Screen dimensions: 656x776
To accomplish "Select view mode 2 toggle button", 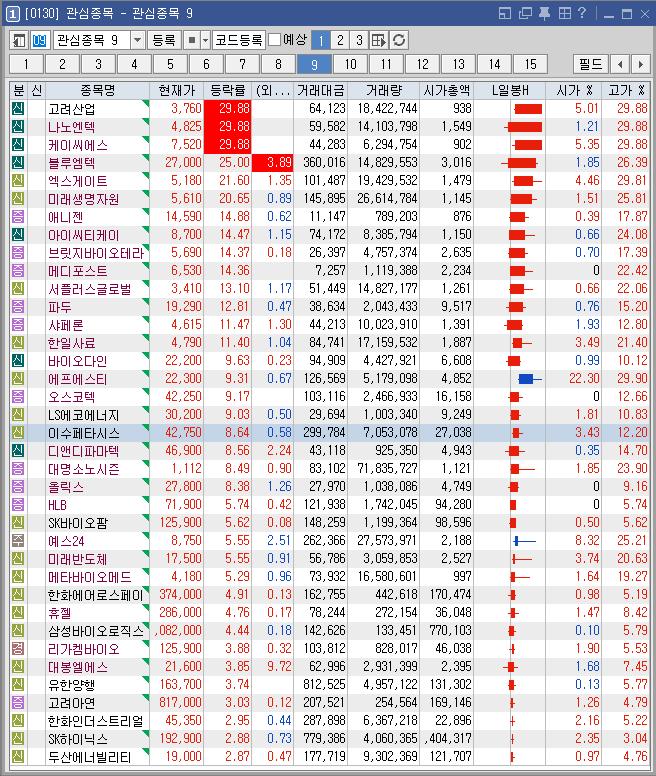I will (340, 40).
